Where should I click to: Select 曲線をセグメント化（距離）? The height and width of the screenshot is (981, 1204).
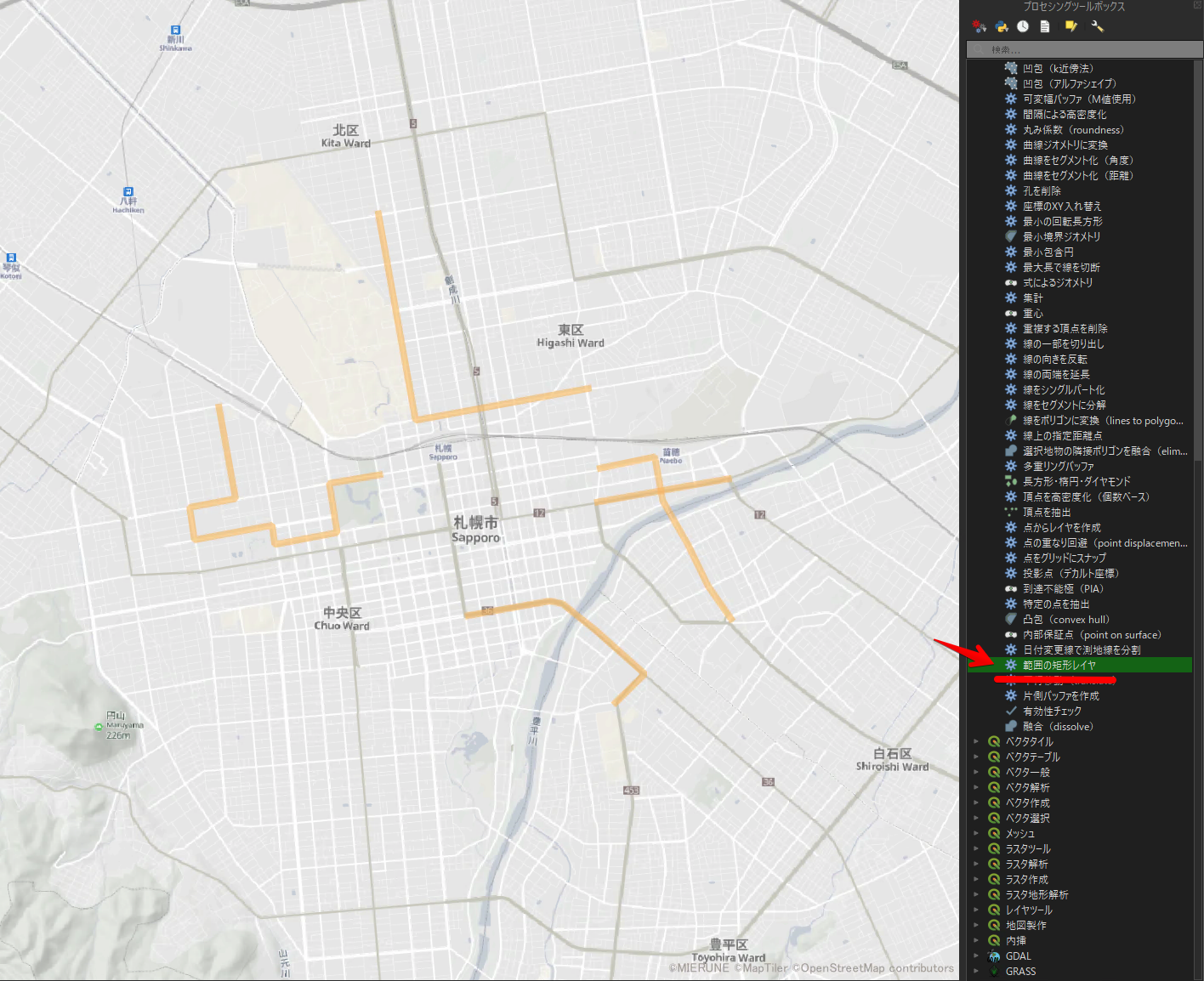(x=1078, y=175)
